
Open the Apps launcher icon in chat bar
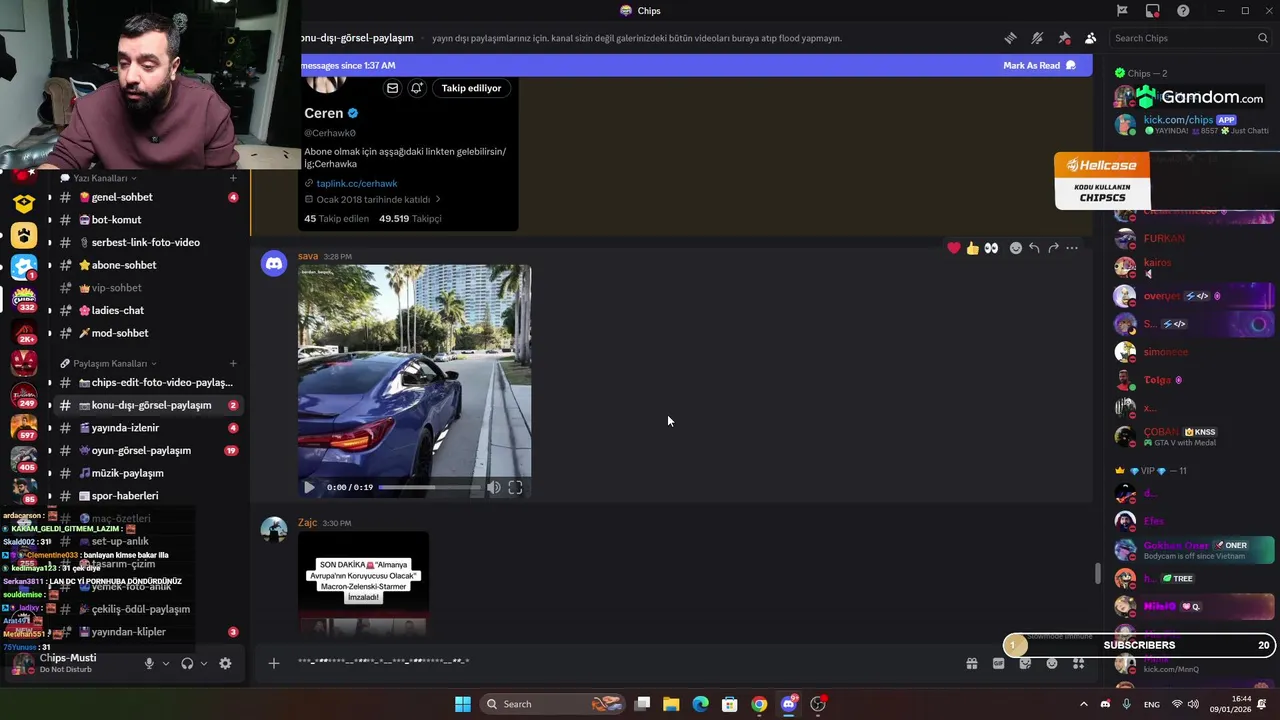coord(1079,663)
